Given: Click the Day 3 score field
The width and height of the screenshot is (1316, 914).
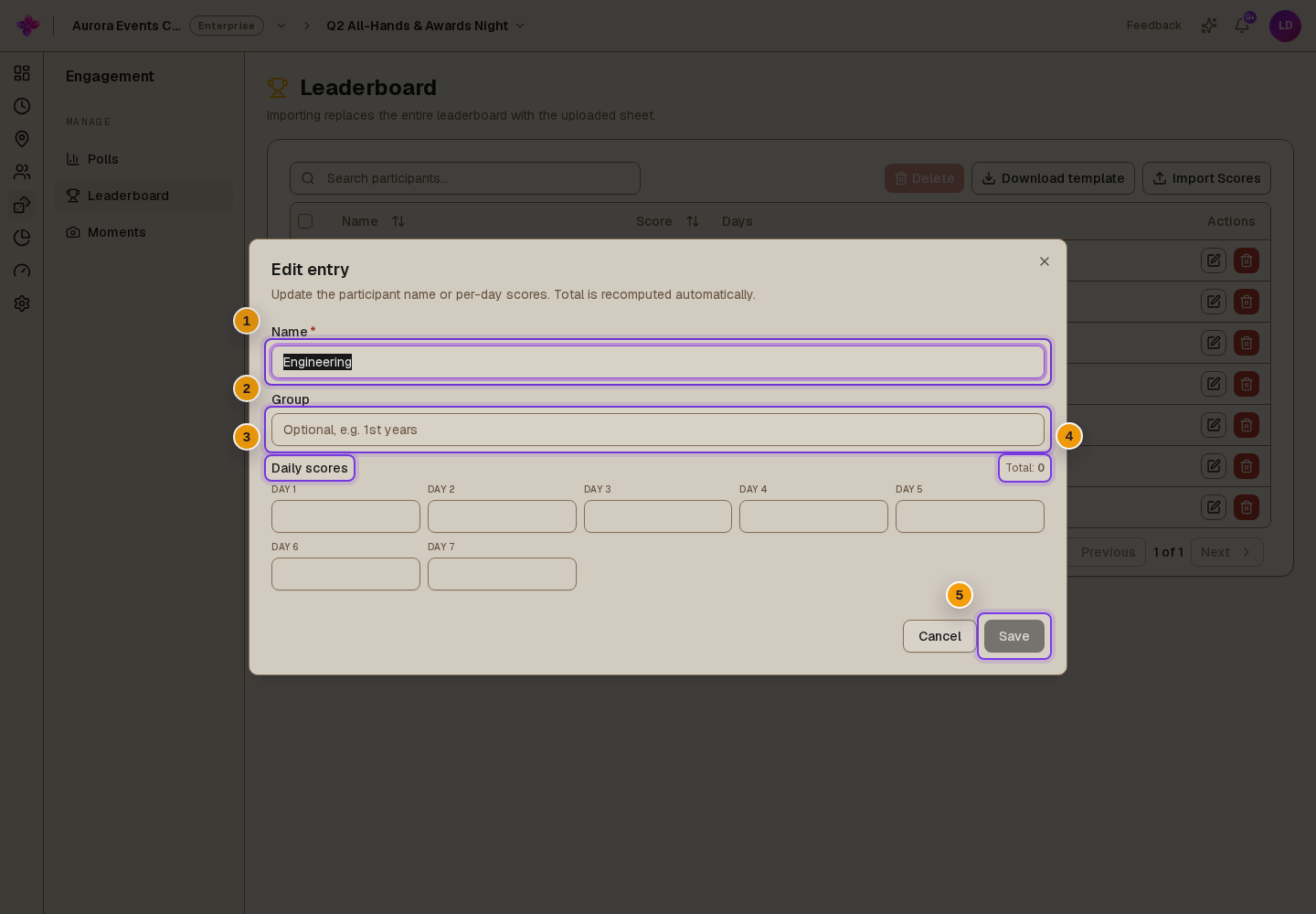Looking at the screenshot, I should tap(658, 516).
